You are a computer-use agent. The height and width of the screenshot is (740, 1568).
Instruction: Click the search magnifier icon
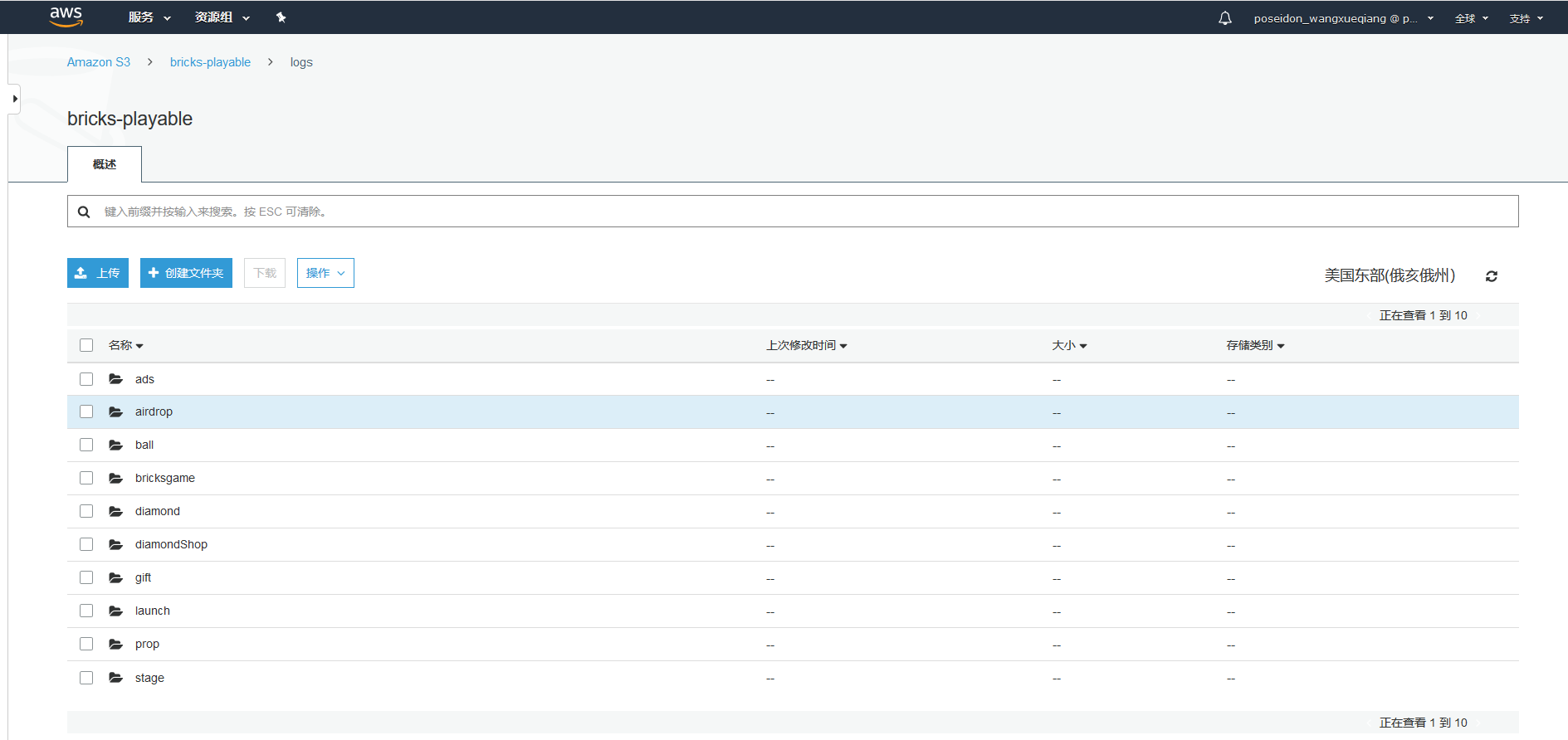84,212
